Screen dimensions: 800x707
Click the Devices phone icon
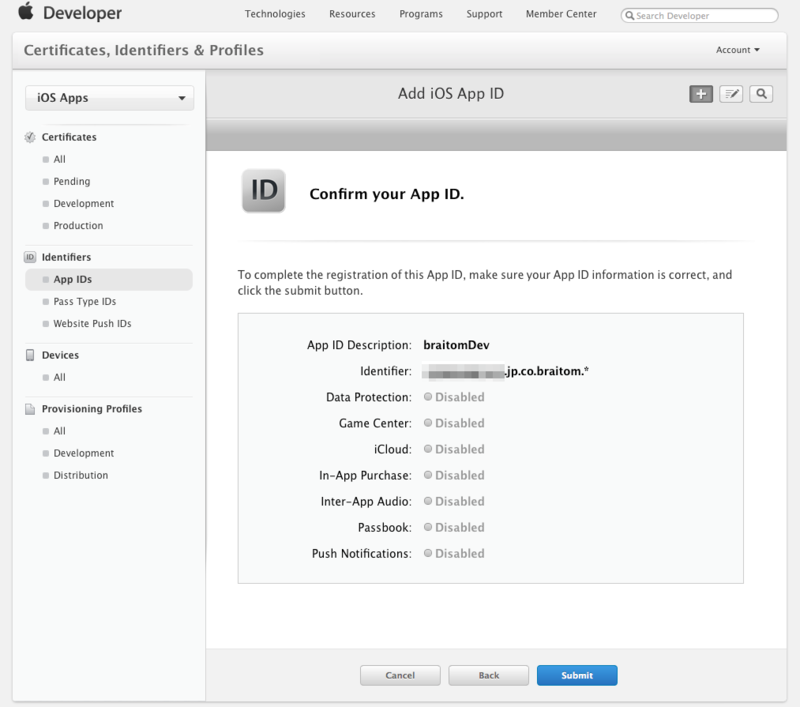(30, 355)
